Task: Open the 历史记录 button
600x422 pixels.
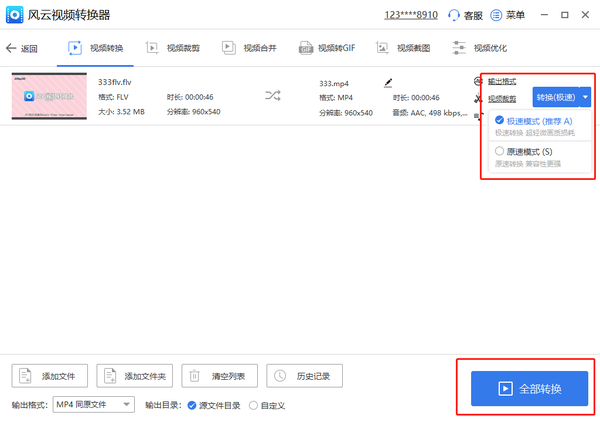Action: coord(305,376)
